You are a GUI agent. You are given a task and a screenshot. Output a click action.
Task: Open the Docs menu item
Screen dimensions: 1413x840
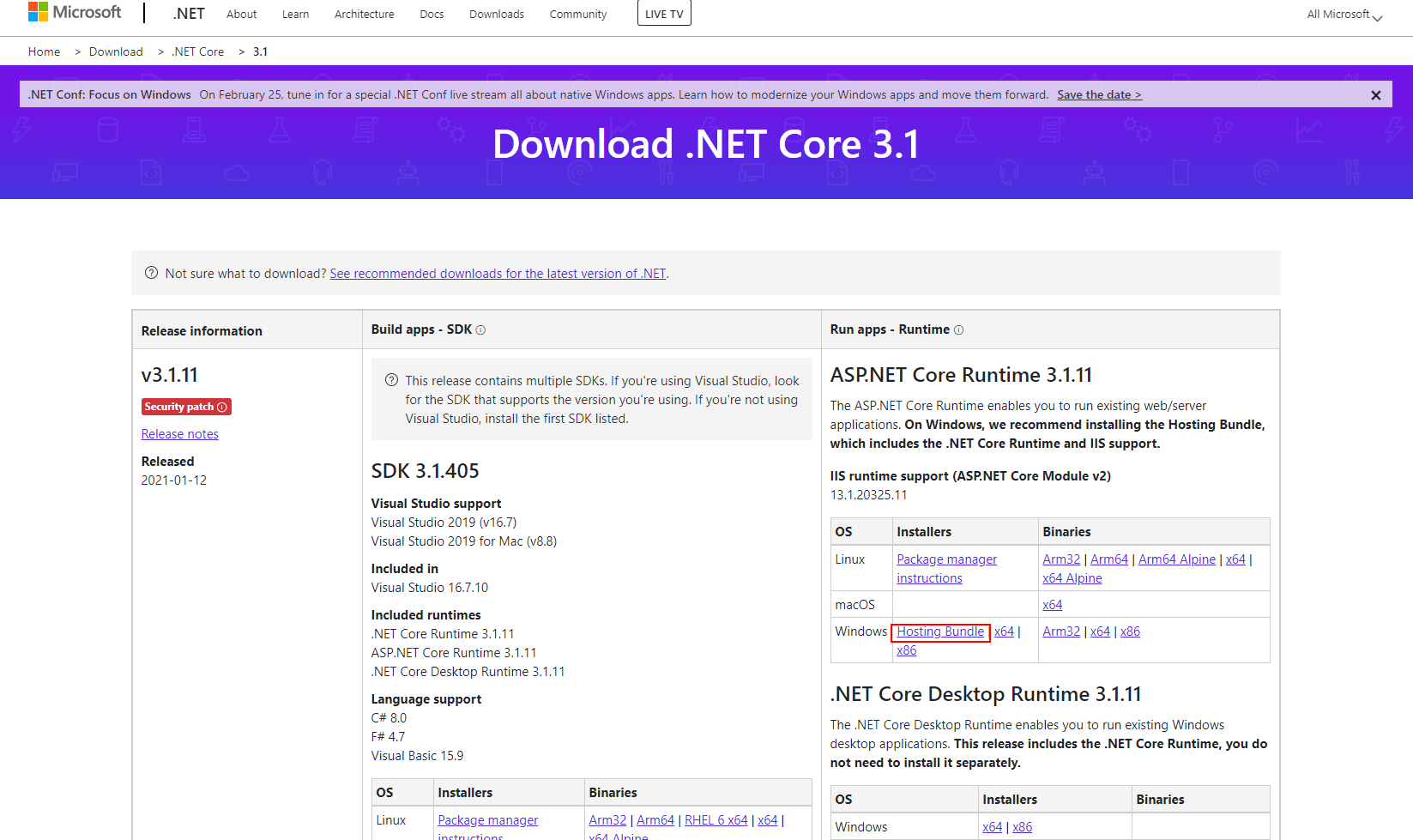(x=432, y=15)
